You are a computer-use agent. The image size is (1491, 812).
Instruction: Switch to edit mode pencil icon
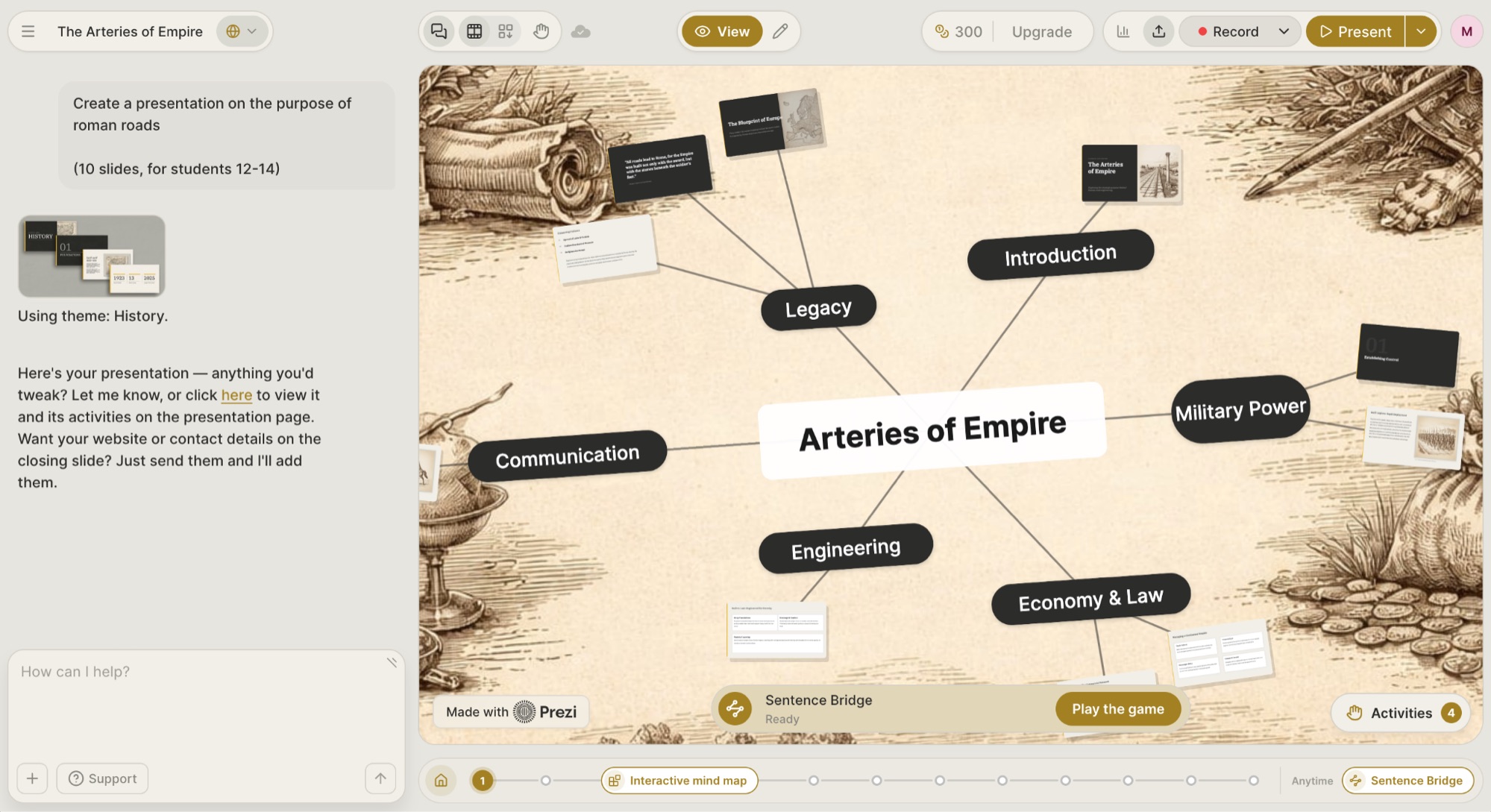pos(780,31)
